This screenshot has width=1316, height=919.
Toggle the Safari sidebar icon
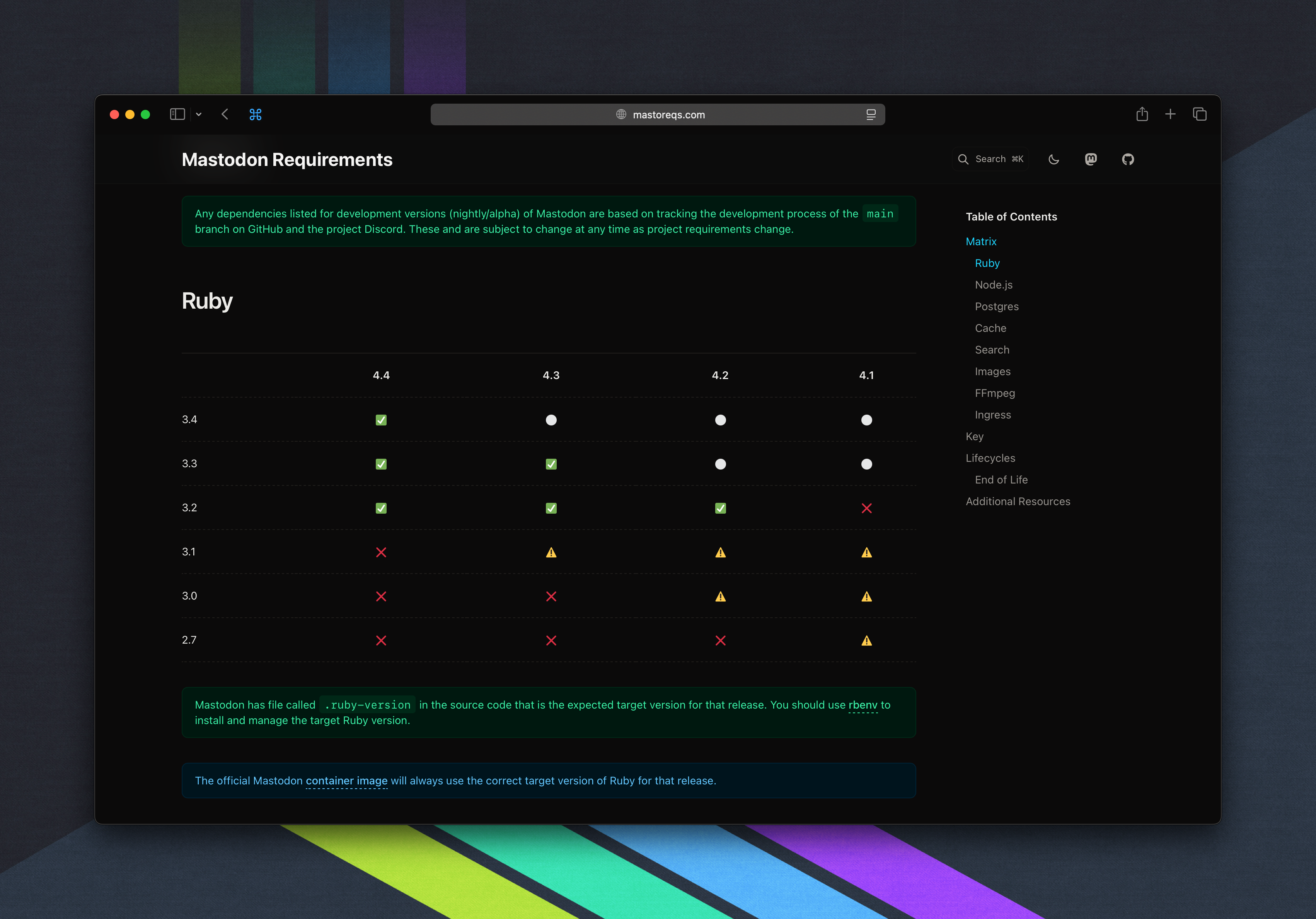click(177, 114)
